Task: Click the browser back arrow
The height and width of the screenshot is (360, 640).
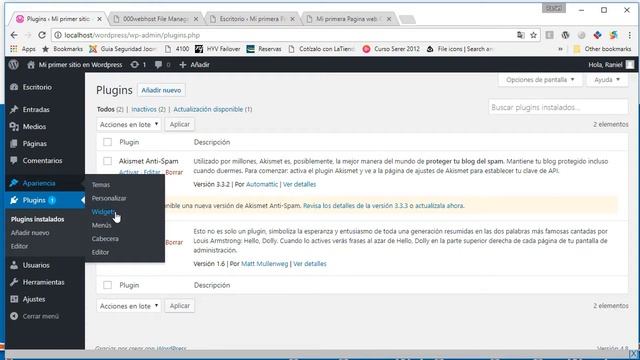Action: pos(14,35)
